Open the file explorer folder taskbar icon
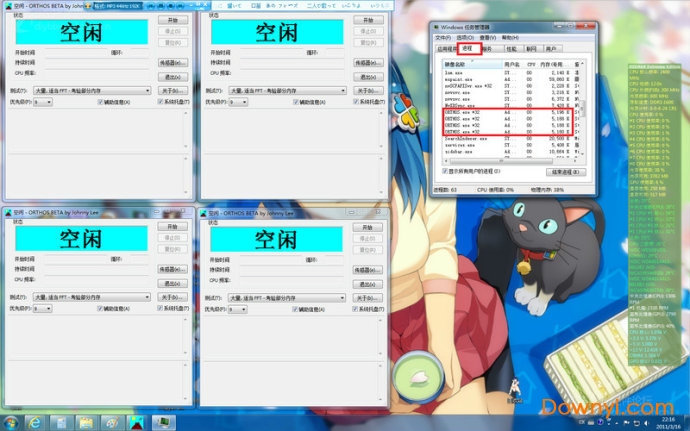 (85, 420)
